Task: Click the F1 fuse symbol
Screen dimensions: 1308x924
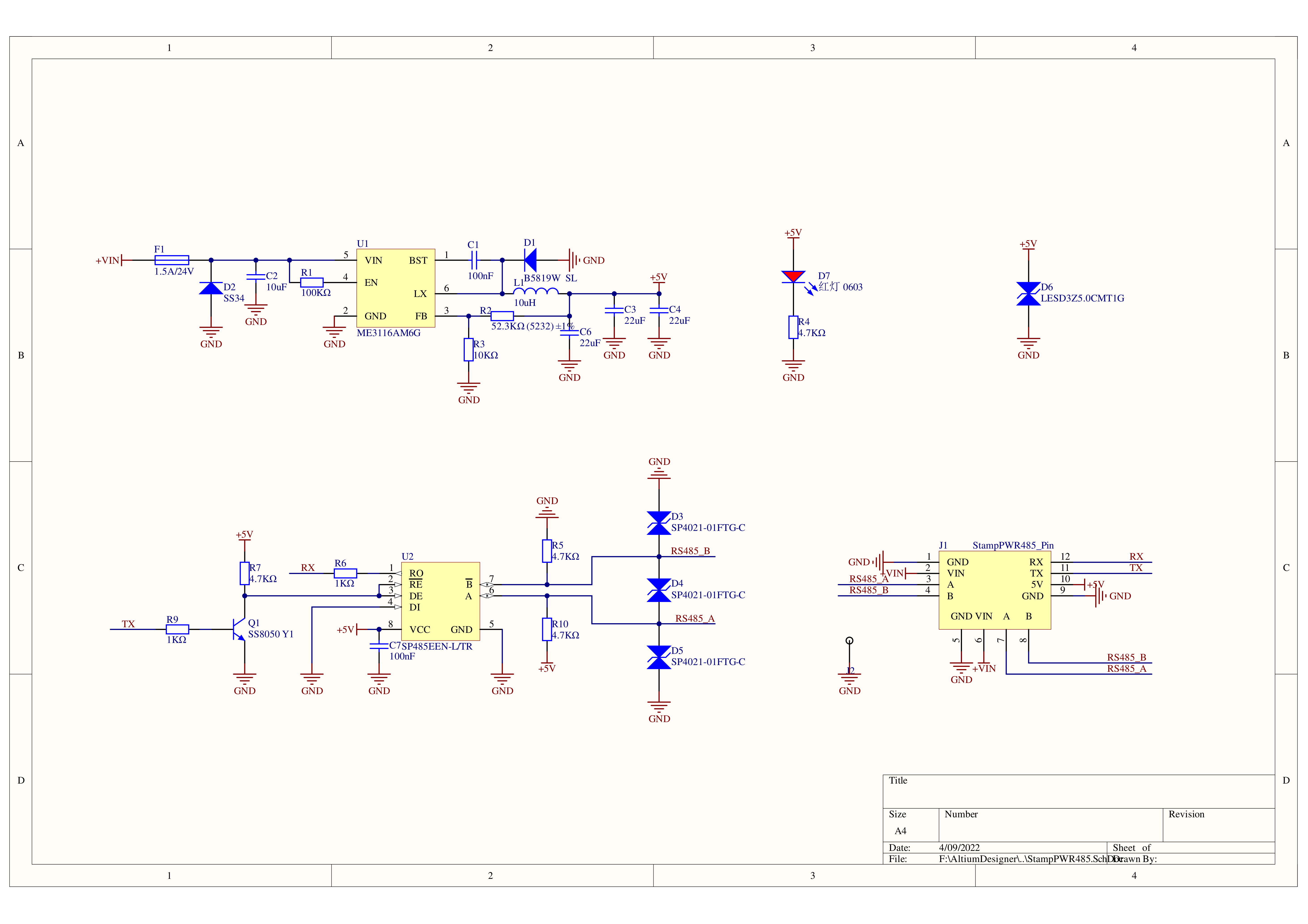Action: tap(172, 260)
